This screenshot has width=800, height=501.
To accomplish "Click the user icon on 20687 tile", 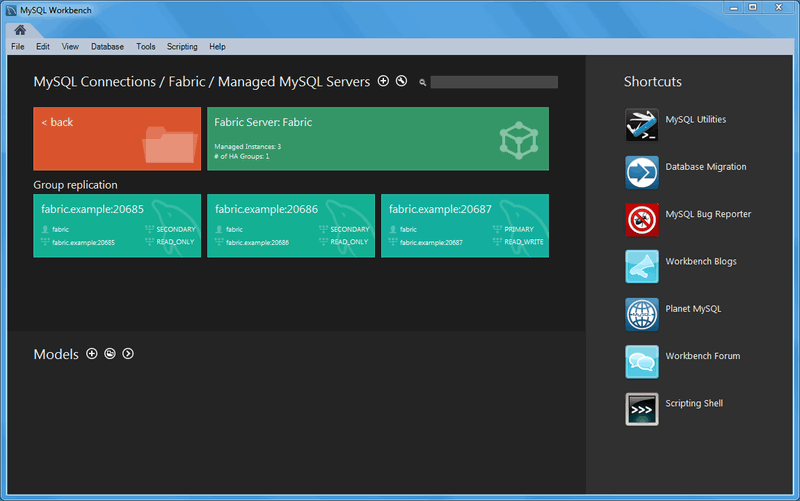I will point(393,229).
